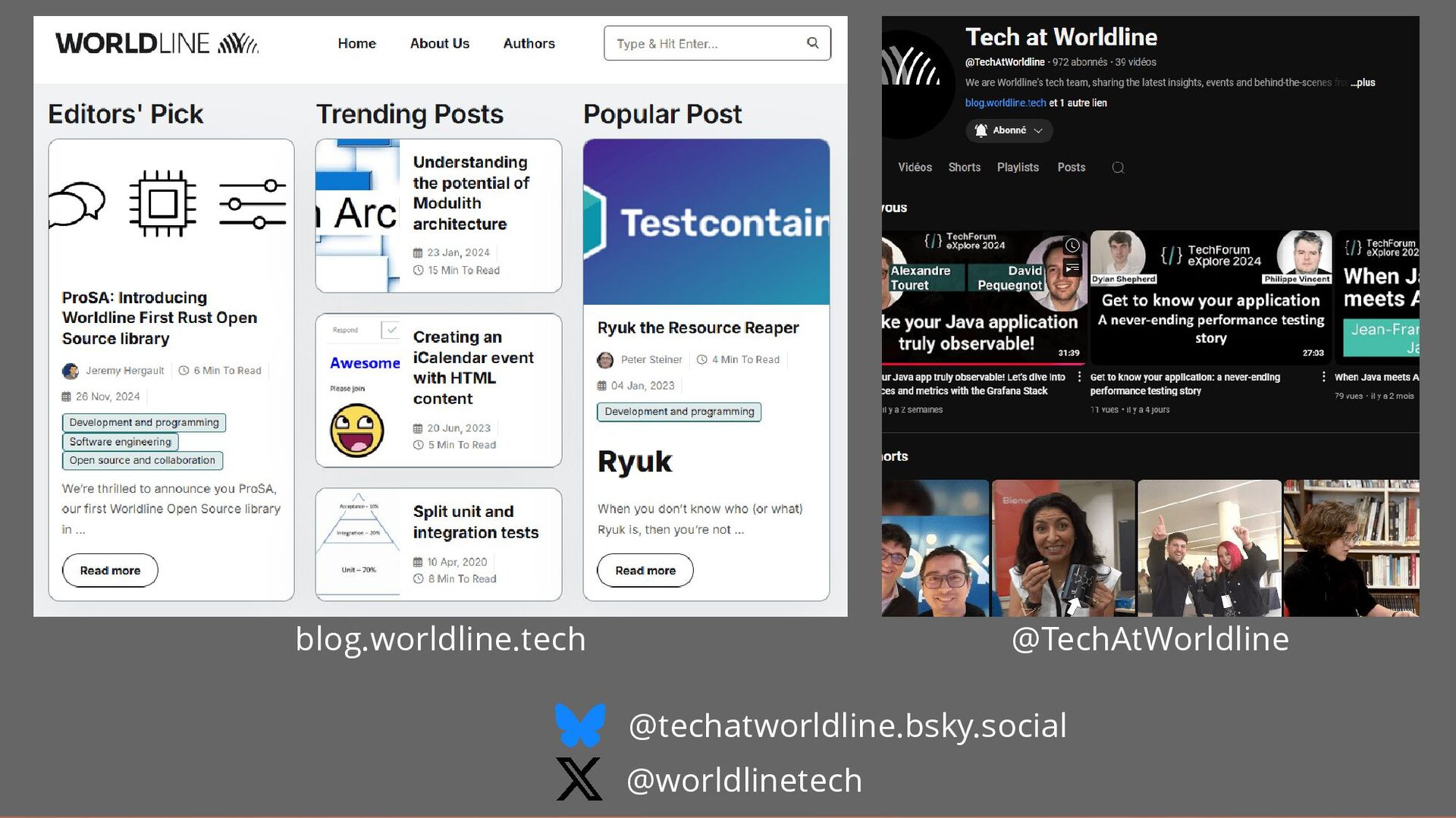
Task: Click add to queue icon on Java video
Action: pyautogui.click(x=1072, y=268)
